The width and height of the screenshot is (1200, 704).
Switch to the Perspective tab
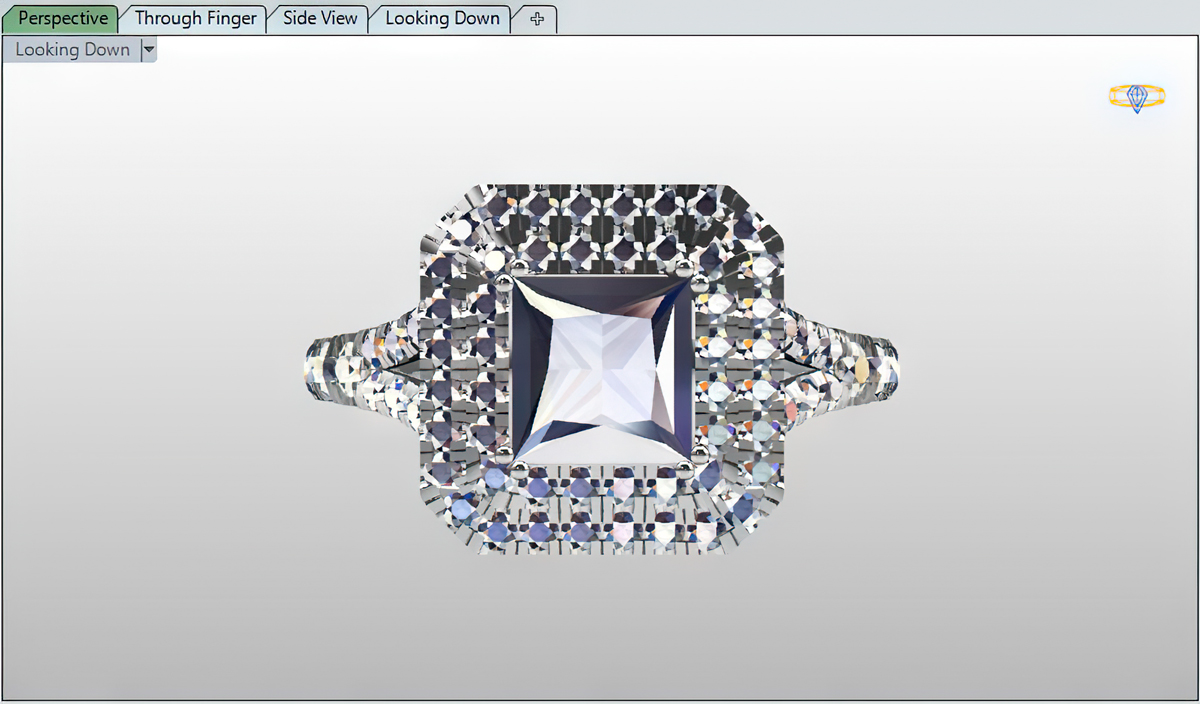tap(62, 19)
